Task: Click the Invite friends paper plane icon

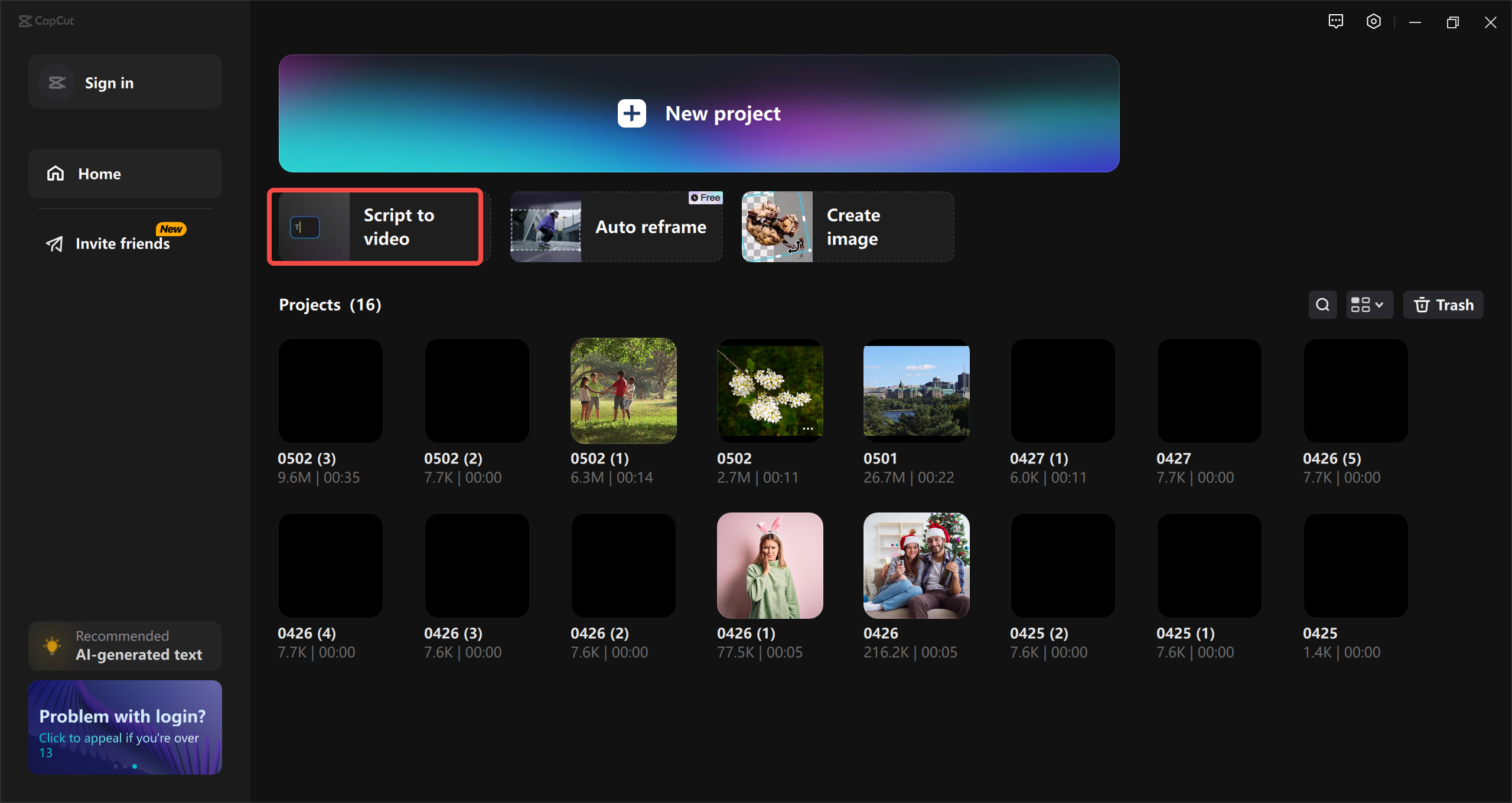Action: pos(54,244)
